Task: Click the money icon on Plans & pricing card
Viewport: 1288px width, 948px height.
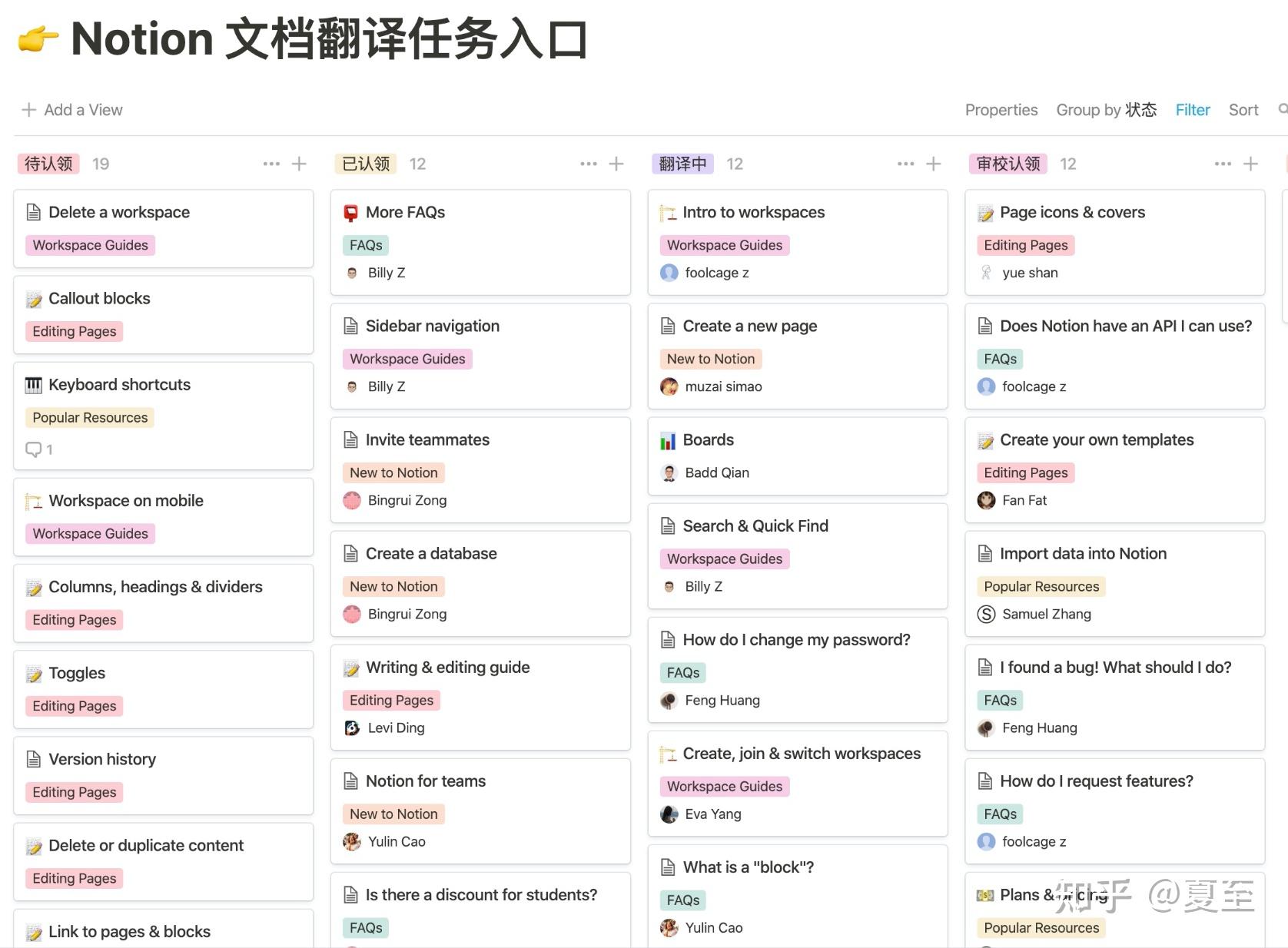Action: [x=985, y=894]
